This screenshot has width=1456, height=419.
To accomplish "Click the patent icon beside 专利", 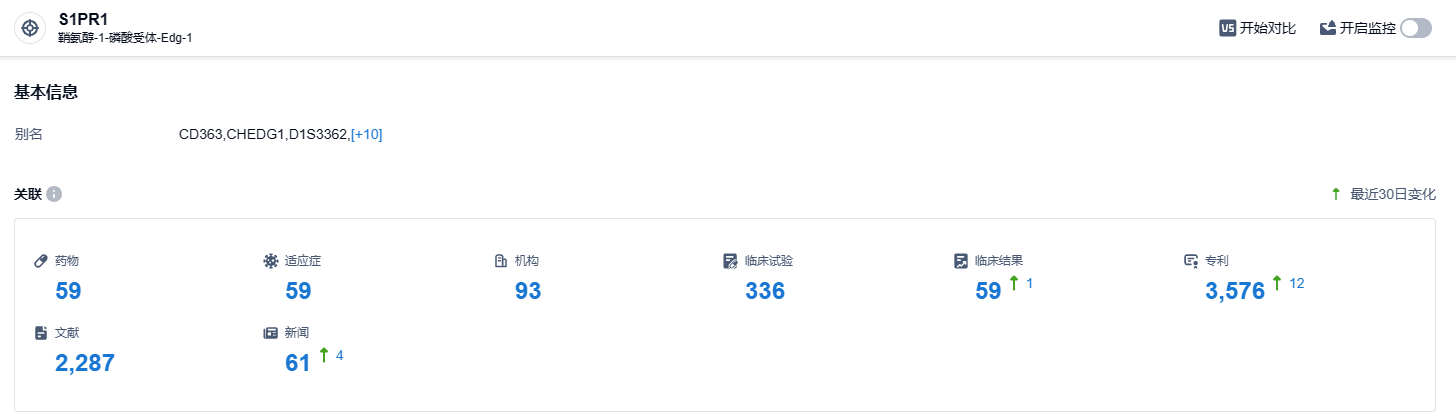I will point(1190,261).
